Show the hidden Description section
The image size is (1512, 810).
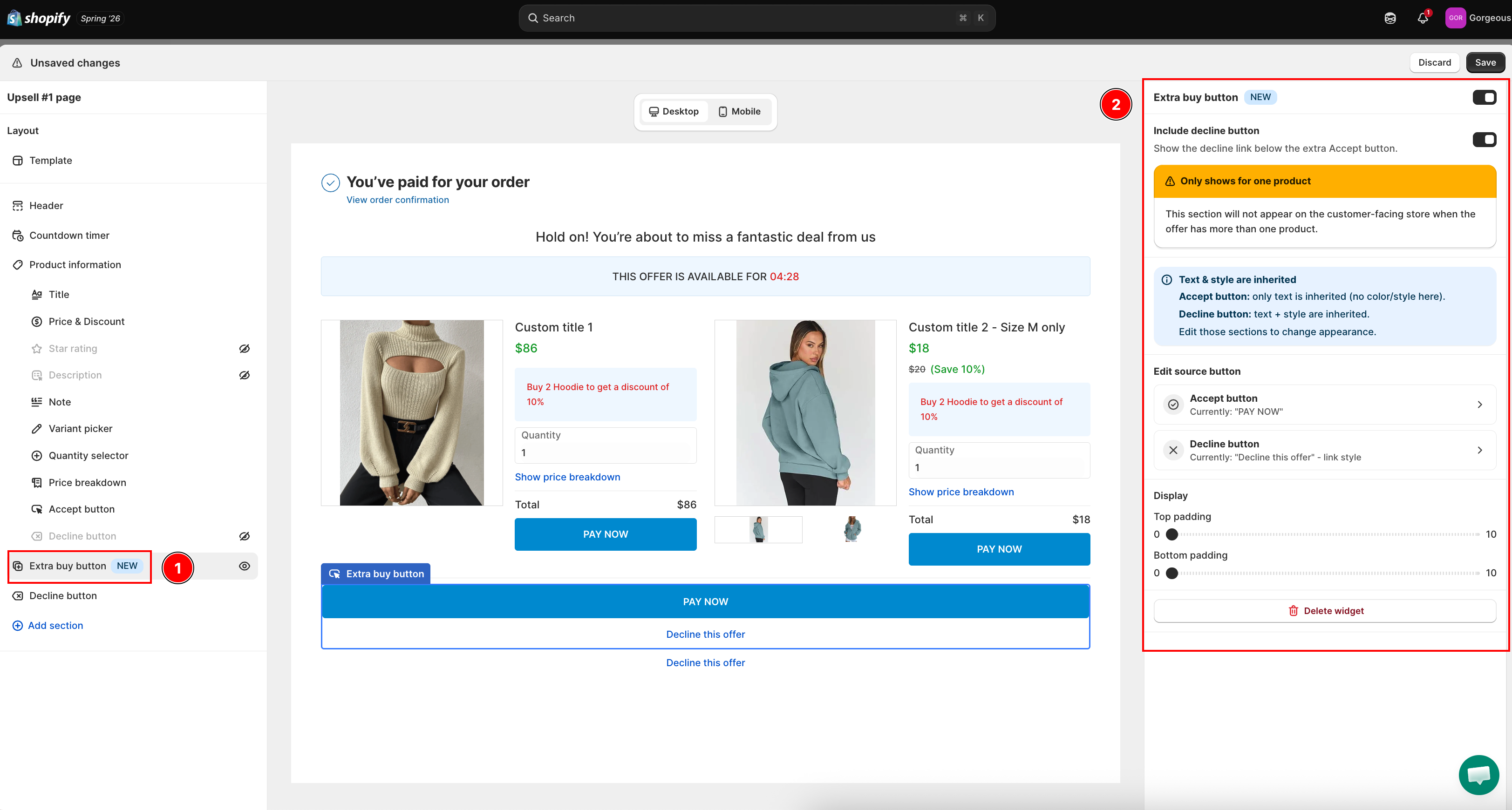[244, 375]
